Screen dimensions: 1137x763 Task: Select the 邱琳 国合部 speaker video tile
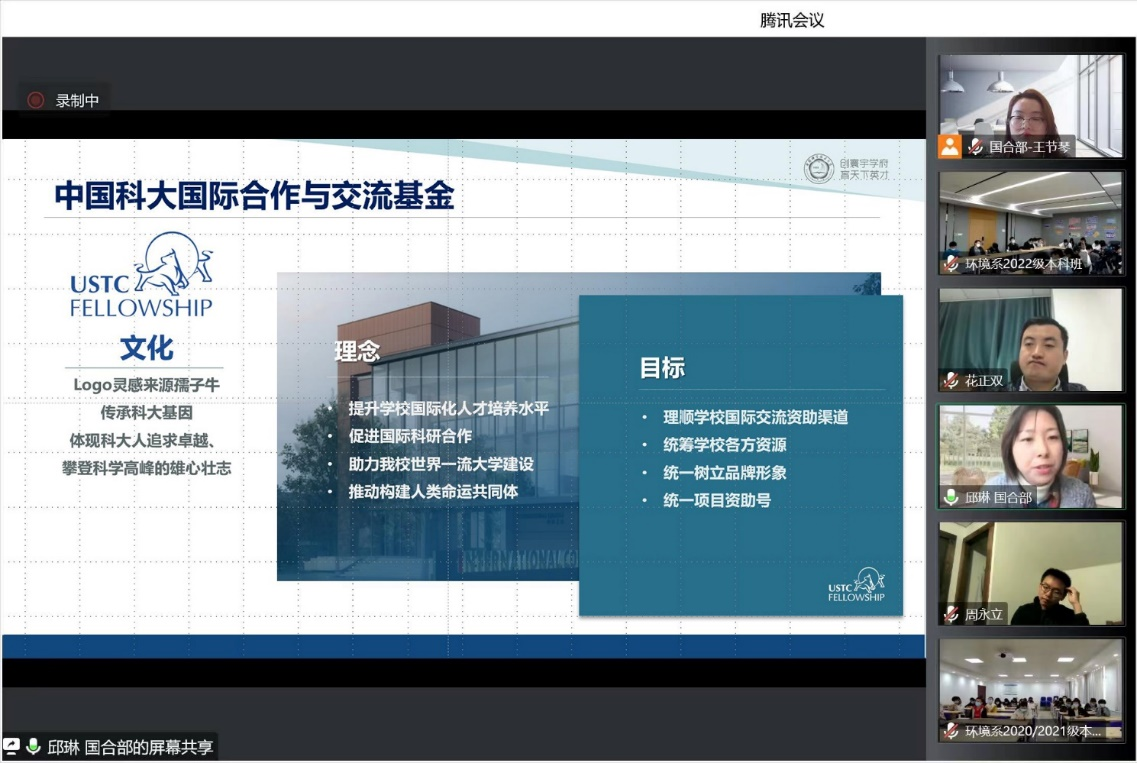pos(1030,456)
